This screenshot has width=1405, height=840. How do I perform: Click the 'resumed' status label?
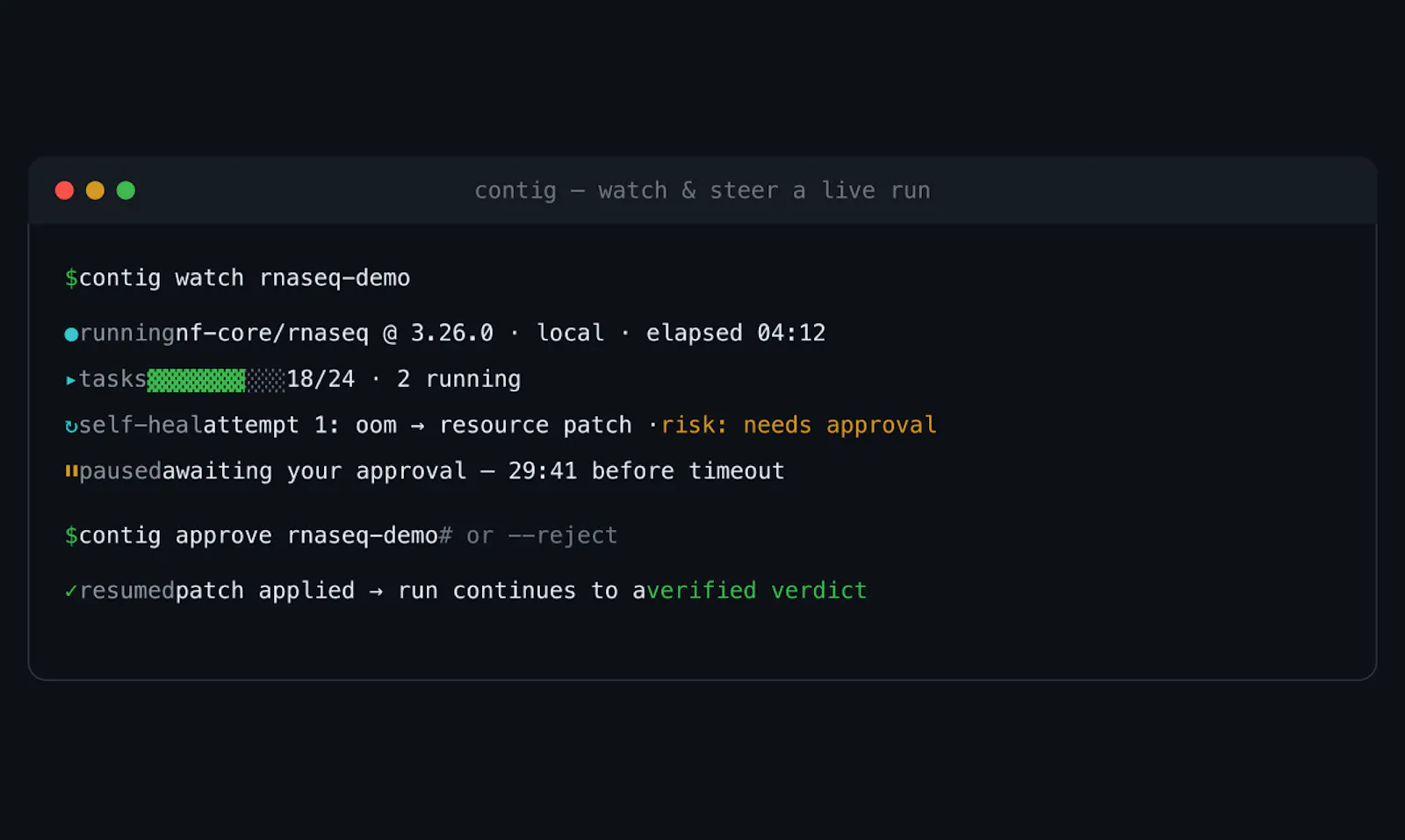(x=127, y=591)
